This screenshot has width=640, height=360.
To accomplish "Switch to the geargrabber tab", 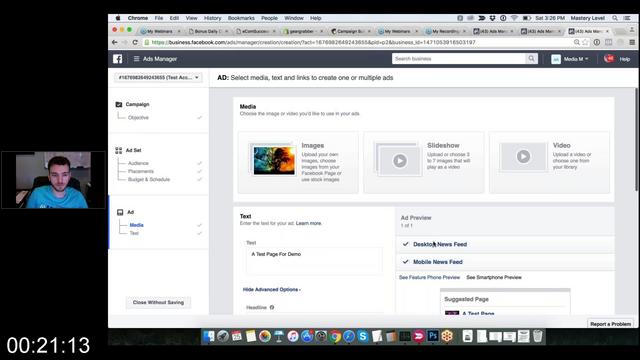I will pos(302,31).
